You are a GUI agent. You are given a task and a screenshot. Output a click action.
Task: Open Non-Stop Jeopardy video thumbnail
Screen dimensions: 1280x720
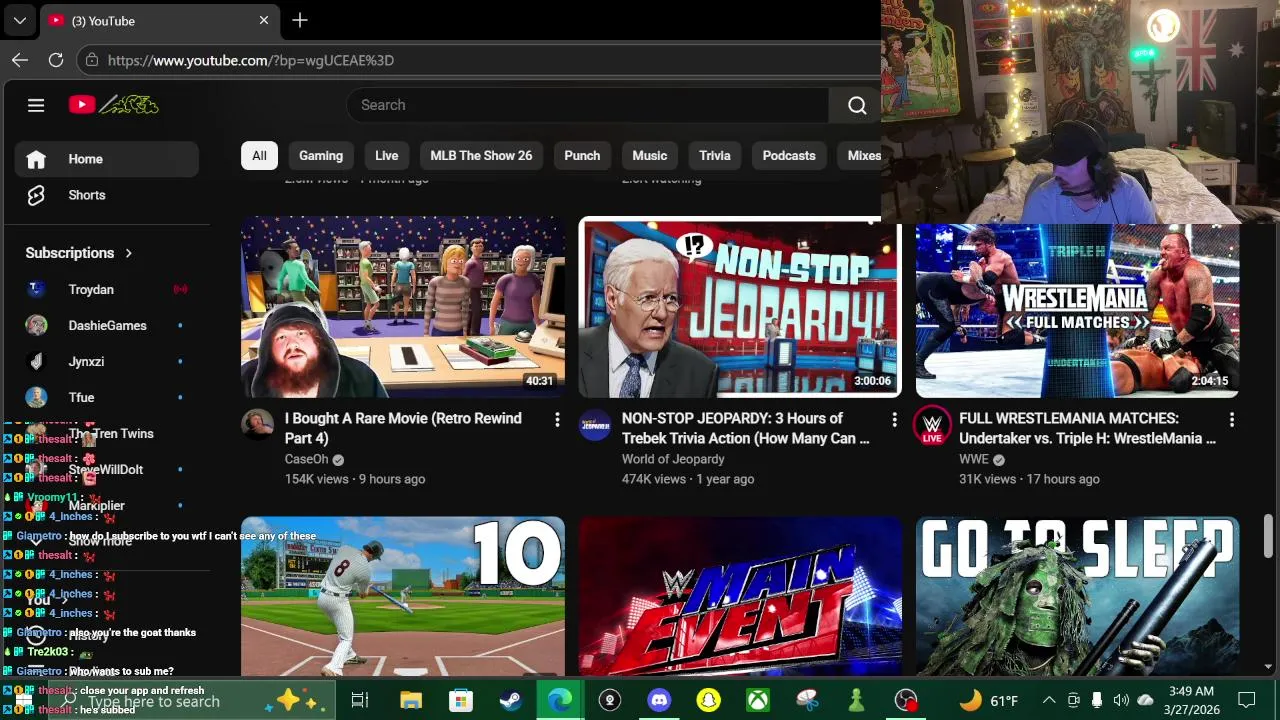(x=740, y=307)
